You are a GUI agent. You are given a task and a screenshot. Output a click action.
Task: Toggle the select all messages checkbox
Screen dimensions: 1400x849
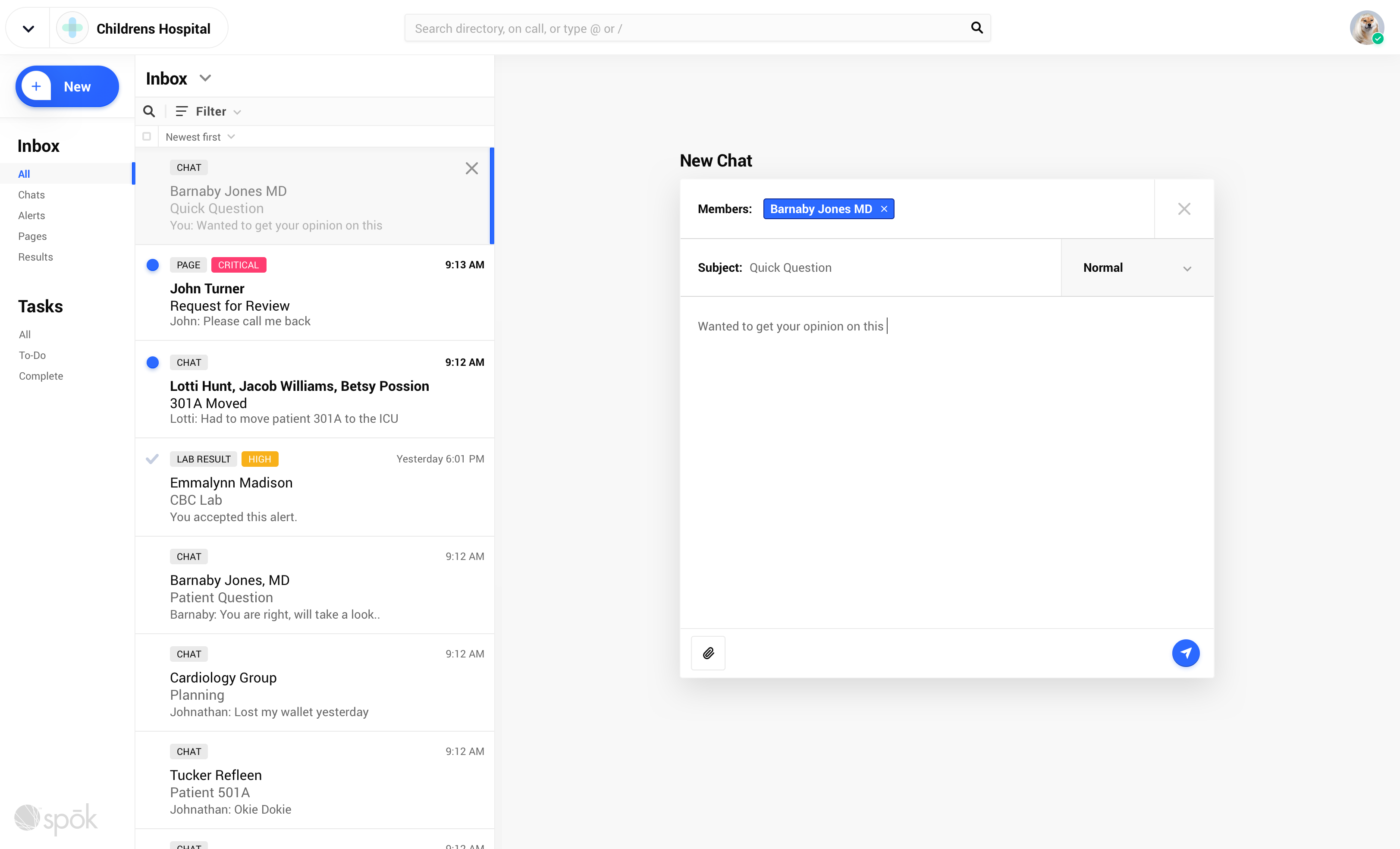(x=147, y=136)
